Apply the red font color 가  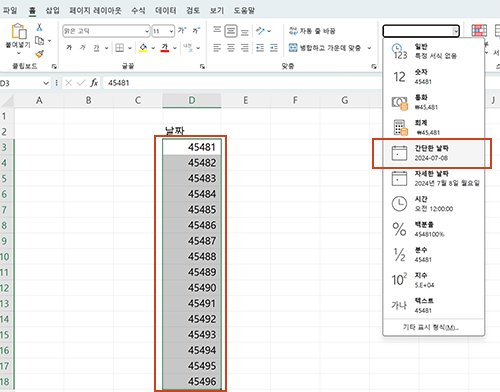165,48
